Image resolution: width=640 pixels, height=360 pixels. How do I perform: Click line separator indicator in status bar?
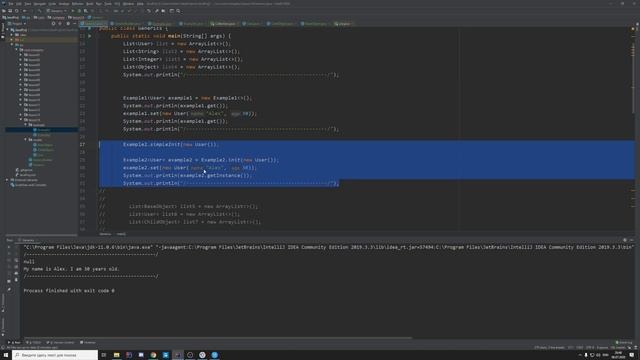click(580, 348)
